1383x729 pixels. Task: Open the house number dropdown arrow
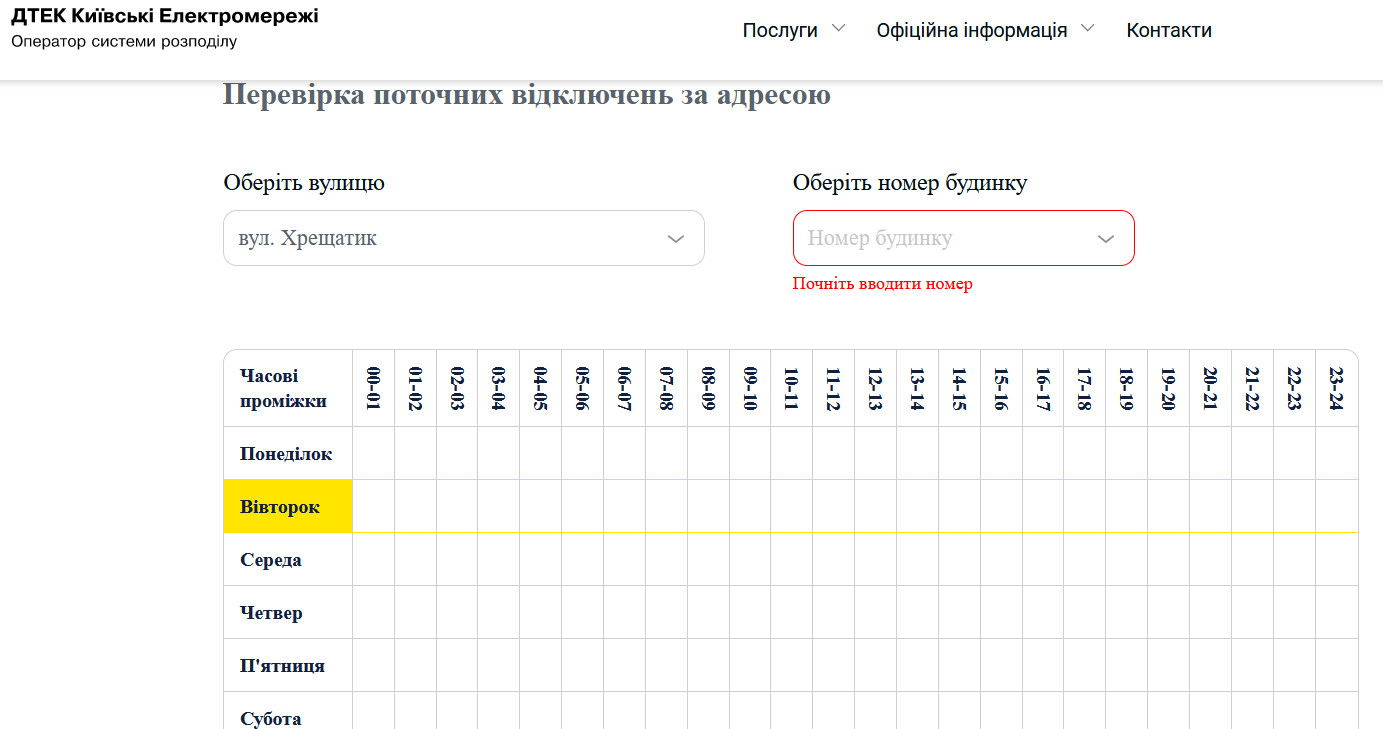(1106, 239)
